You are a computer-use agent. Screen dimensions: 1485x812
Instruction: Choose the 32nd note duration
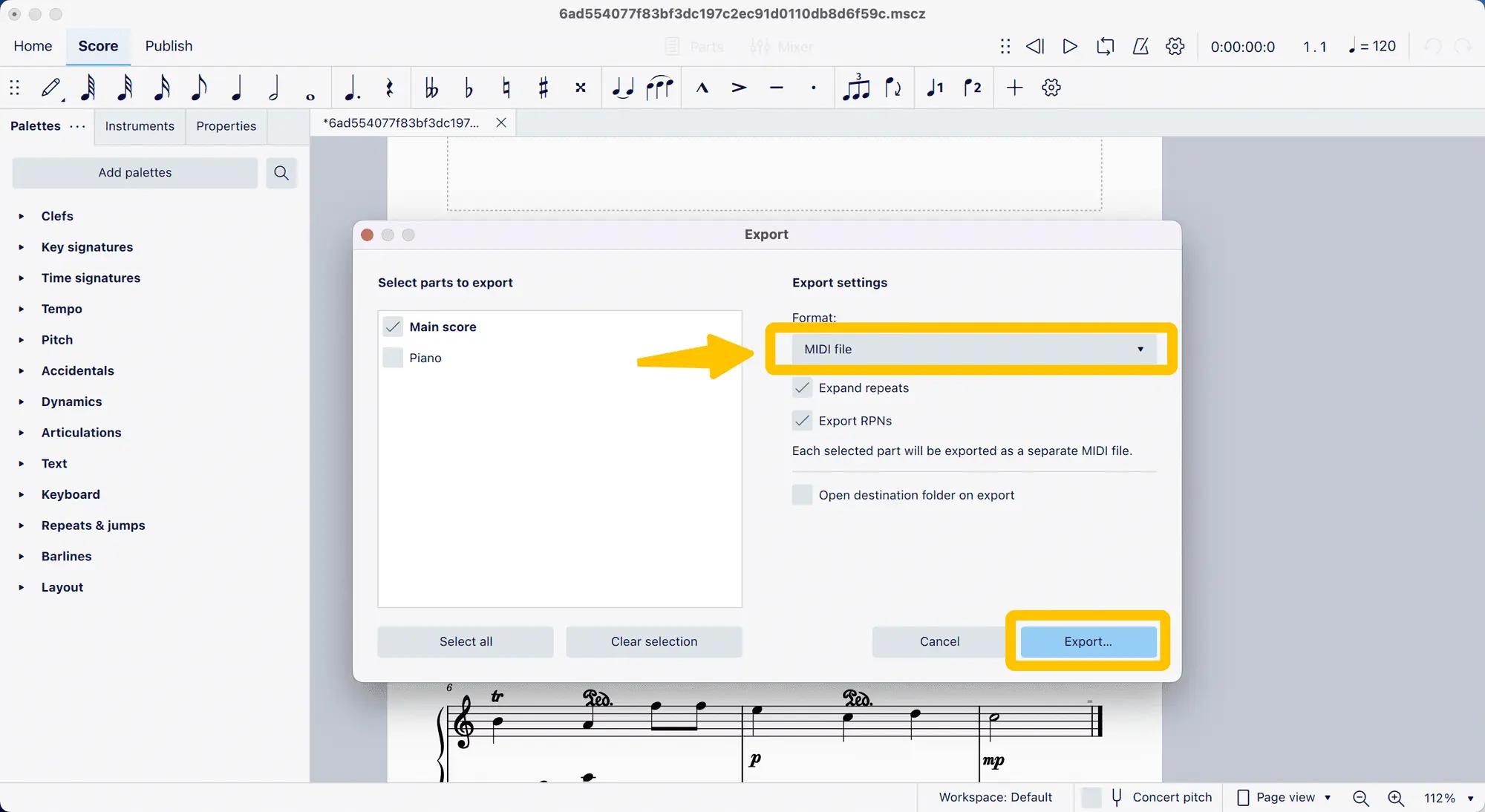[x=125, y=88]
